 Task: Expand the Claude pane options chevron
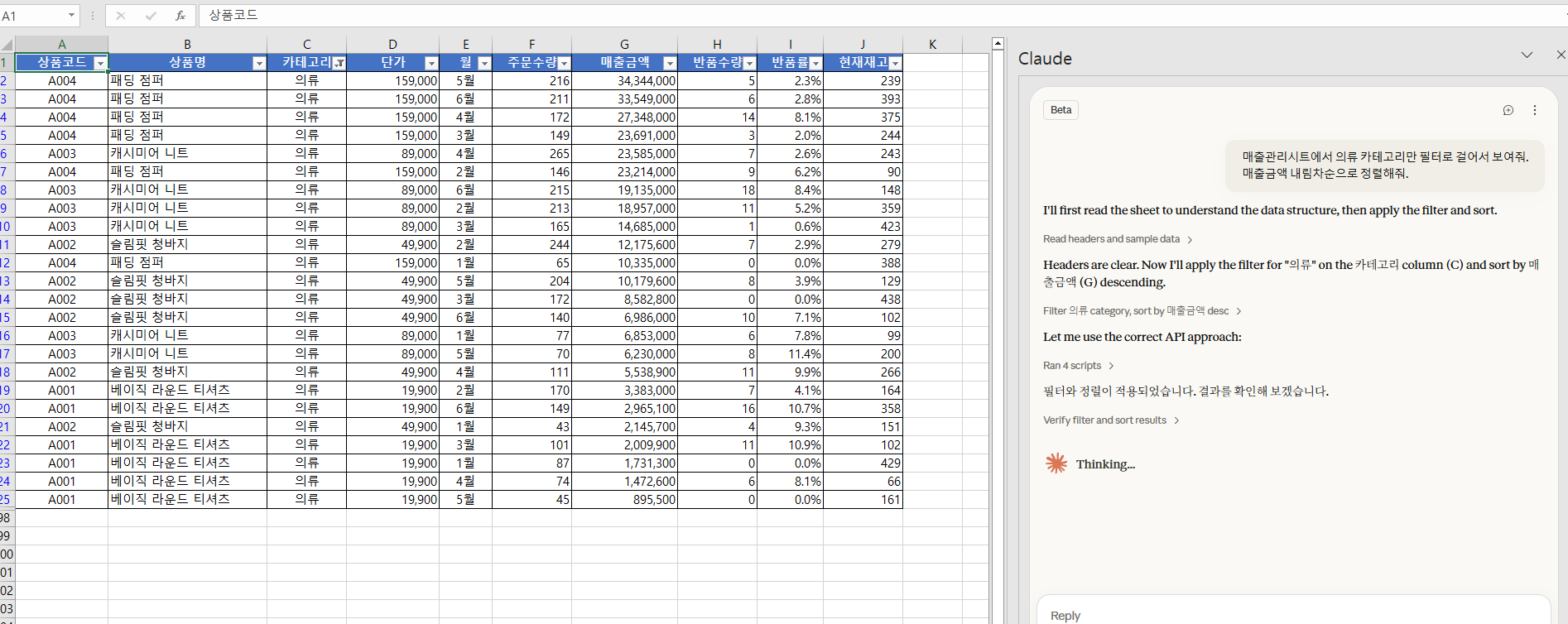pos(1527,55)
